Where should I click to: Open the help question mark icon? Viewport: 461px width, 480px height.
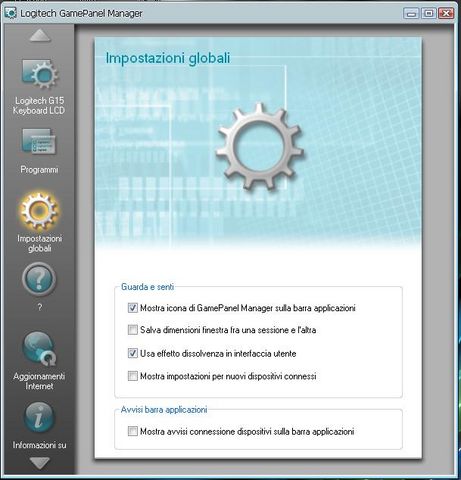39,279
